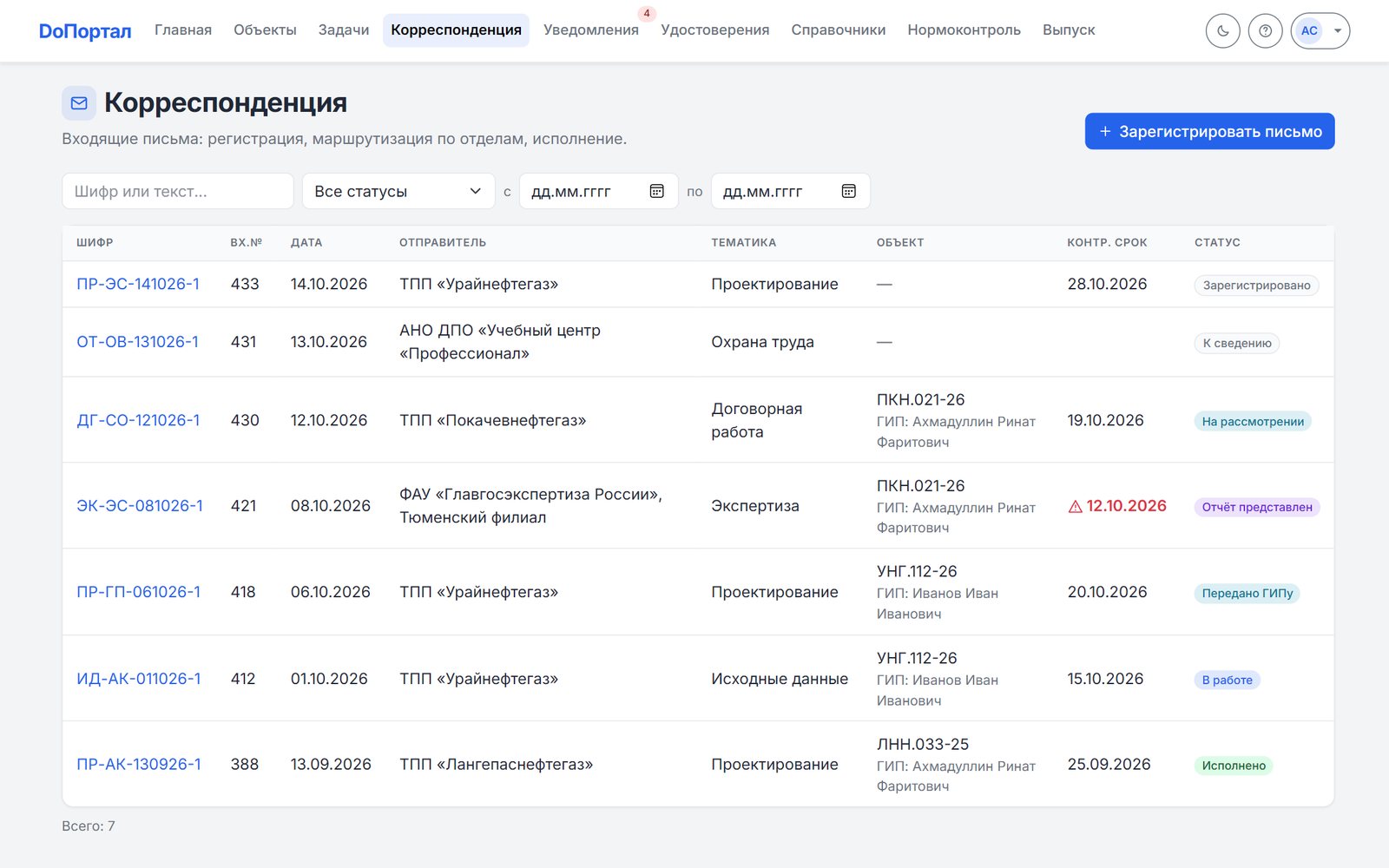Image resolution: width=1389 pixels, height=868 pixels.
Task: Open letter ИД-АК-011026-1
Action: point(139,679)
